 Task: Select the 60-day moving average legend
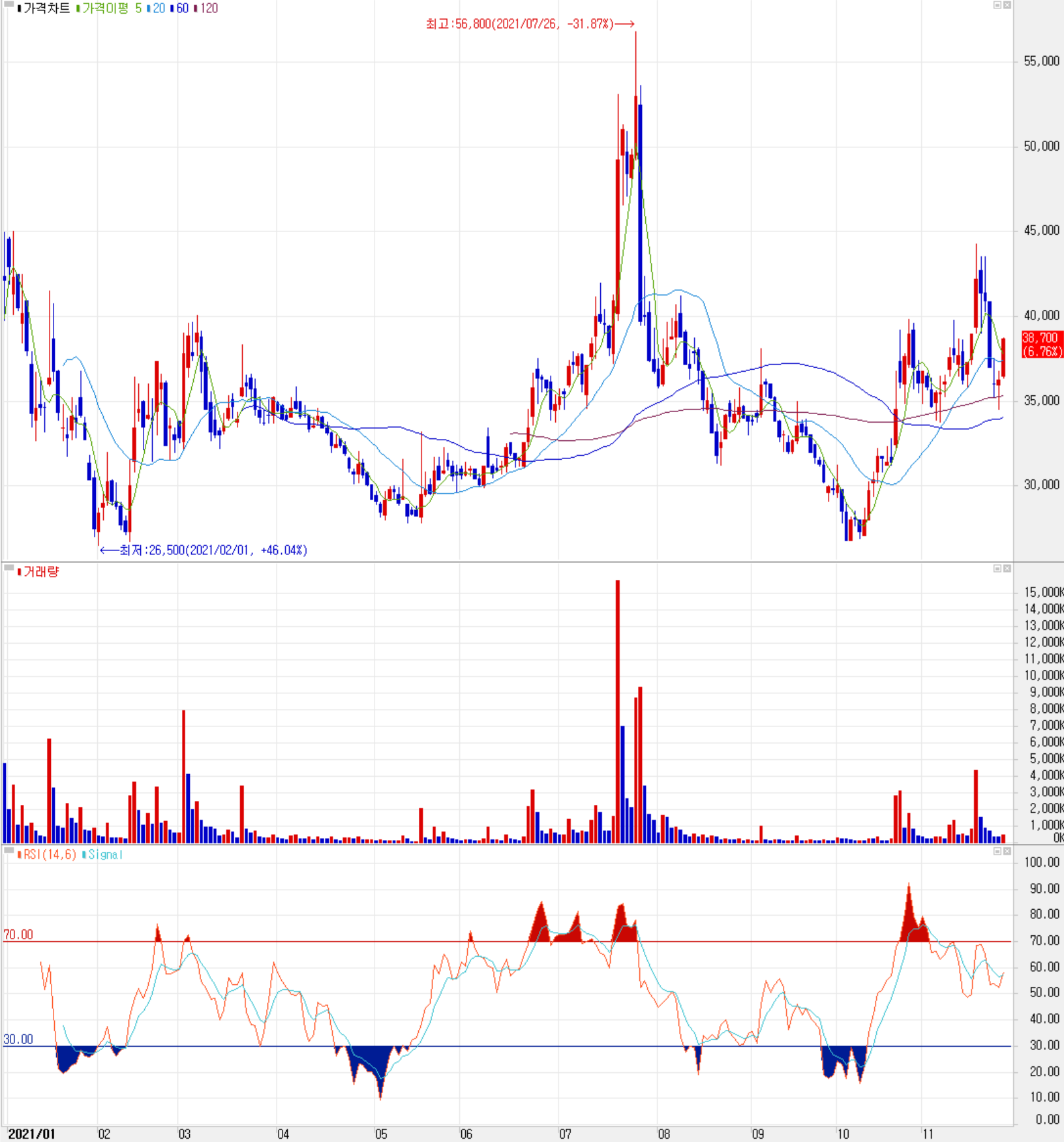point(179,8)
